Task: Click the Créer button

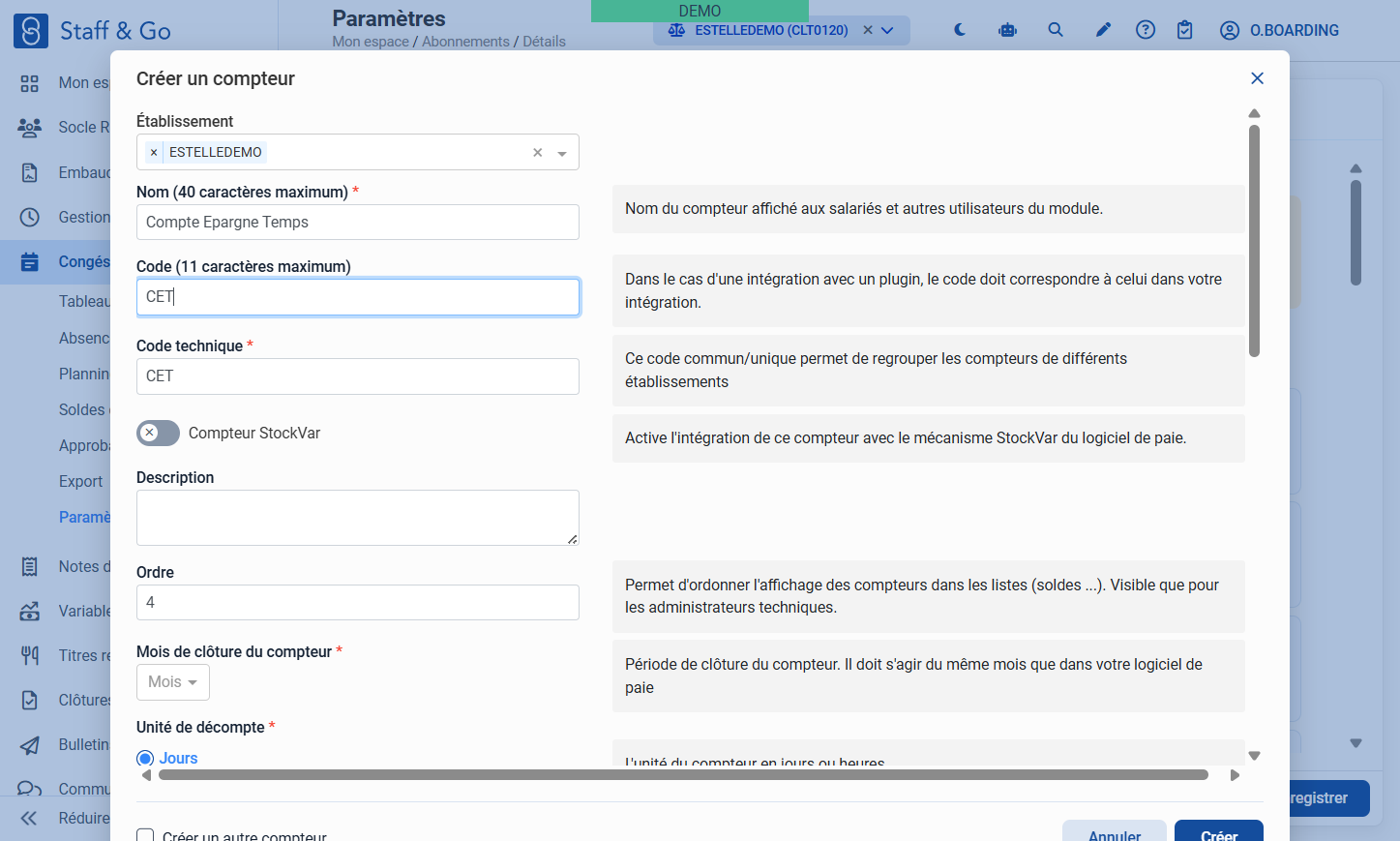Action: tap(1219, 832)
